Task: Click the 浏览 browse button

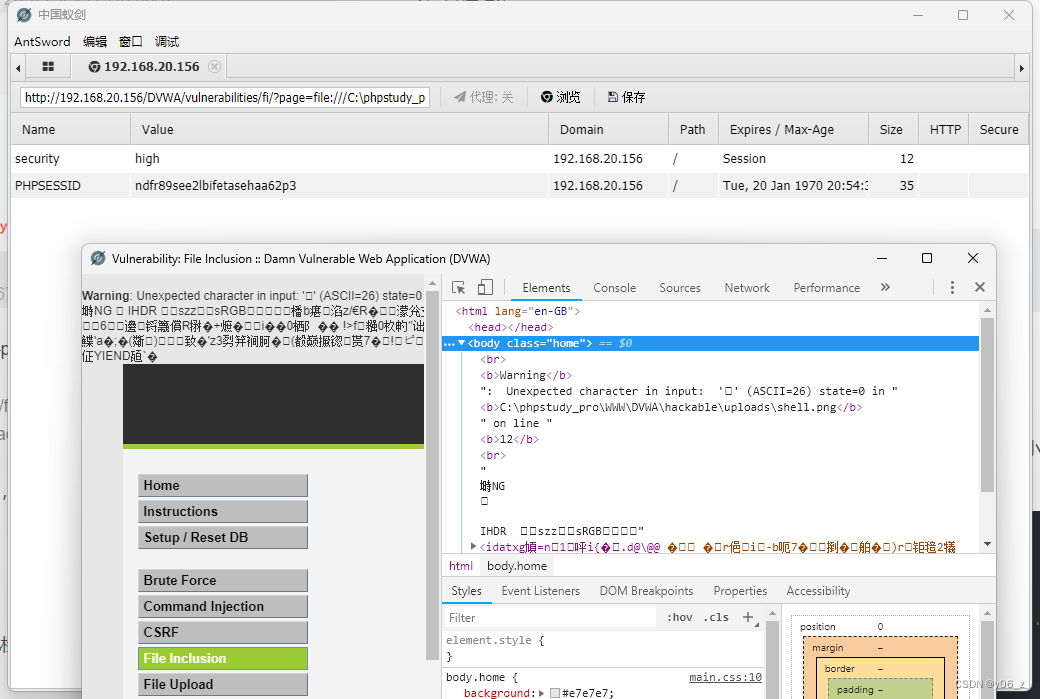Action: [560, 97]
